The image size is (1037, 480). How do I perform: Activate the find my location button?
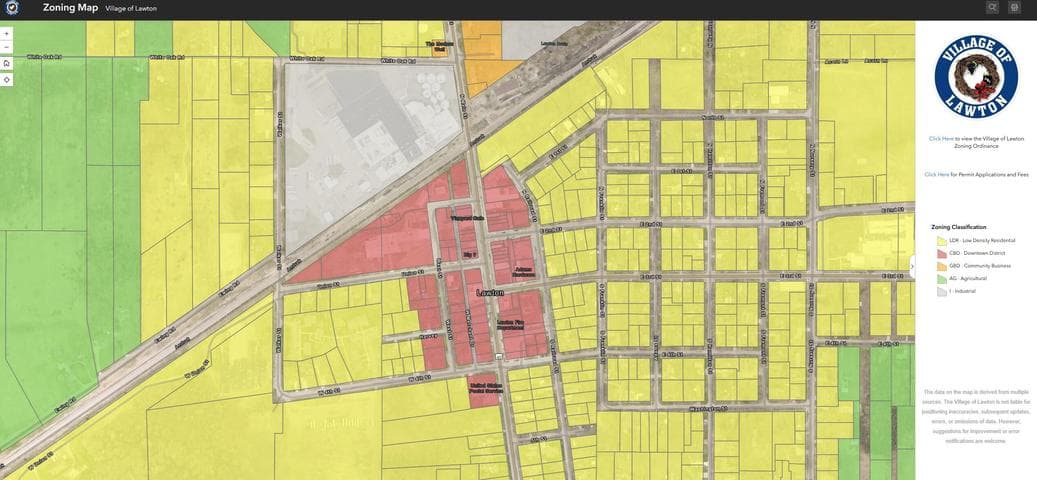(7, 79)
